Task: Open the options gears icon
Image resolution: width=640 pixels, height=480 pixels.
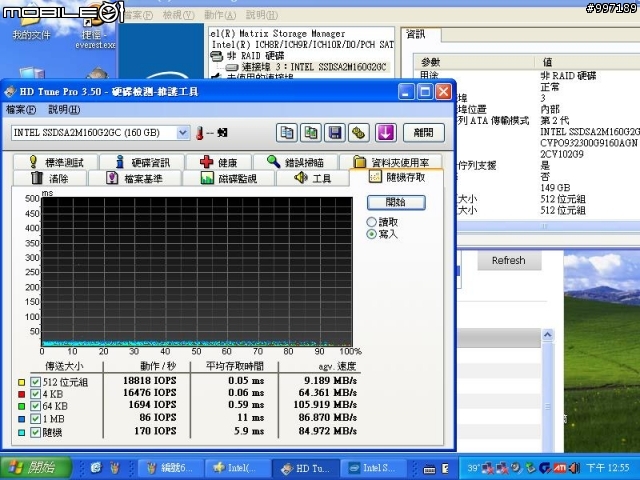Action: [359, 133]
